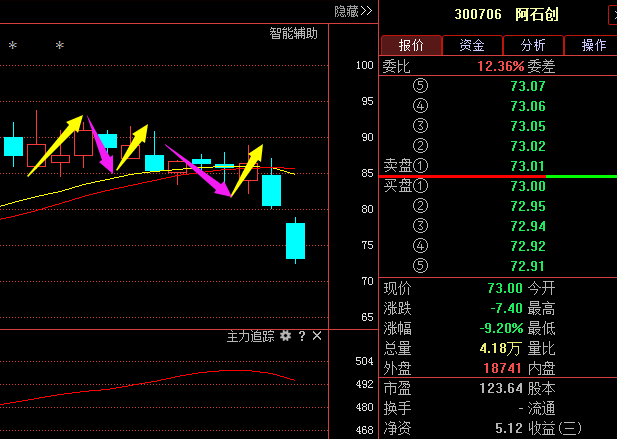Select buy level 1 price 73.00
This screenshot has width=617, height=439.
coord(527,186)
